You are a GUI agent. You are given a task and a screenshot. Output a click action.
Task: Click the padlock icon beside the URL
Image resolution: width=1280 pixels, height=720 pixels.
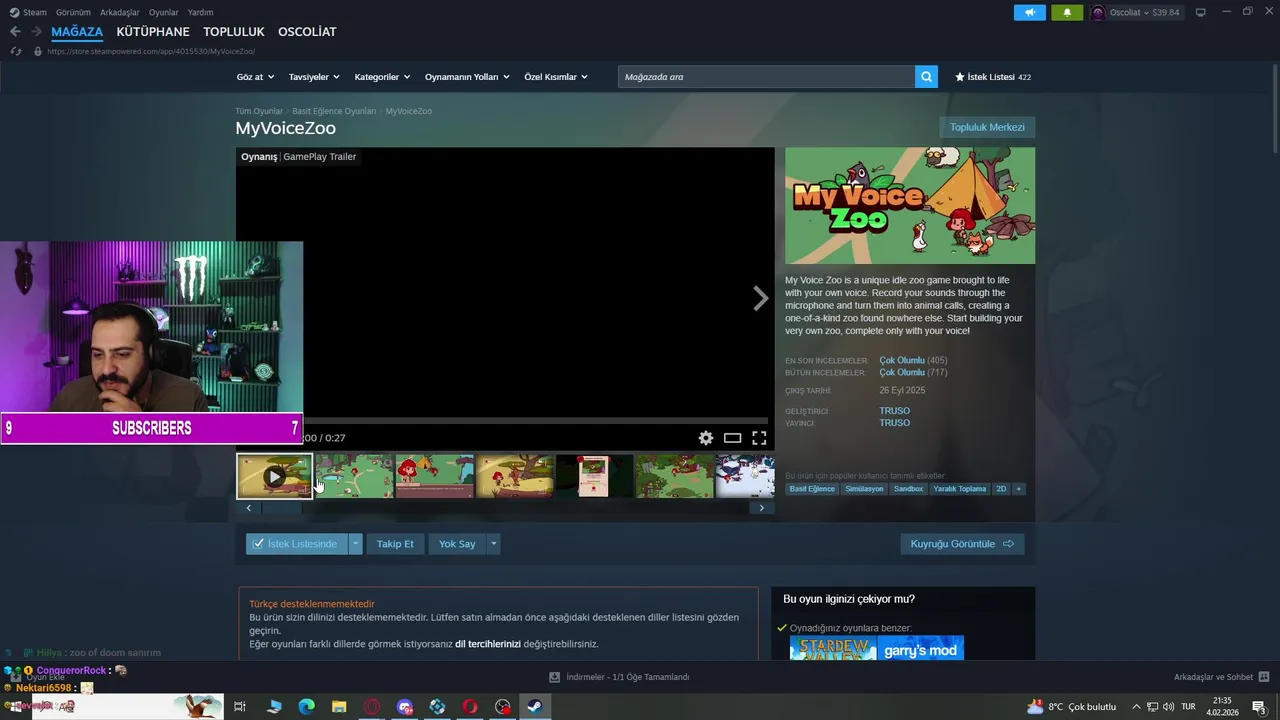38,51
